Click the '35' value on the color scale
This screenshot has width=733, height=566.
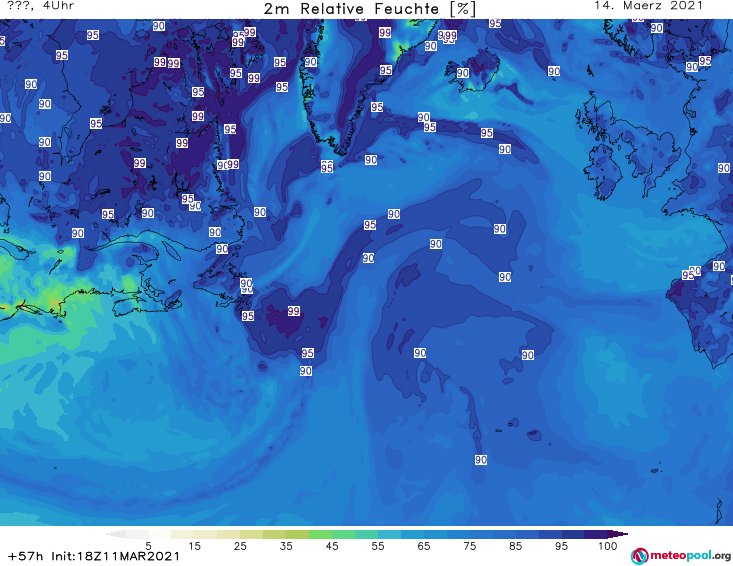(x=286, y=546)
